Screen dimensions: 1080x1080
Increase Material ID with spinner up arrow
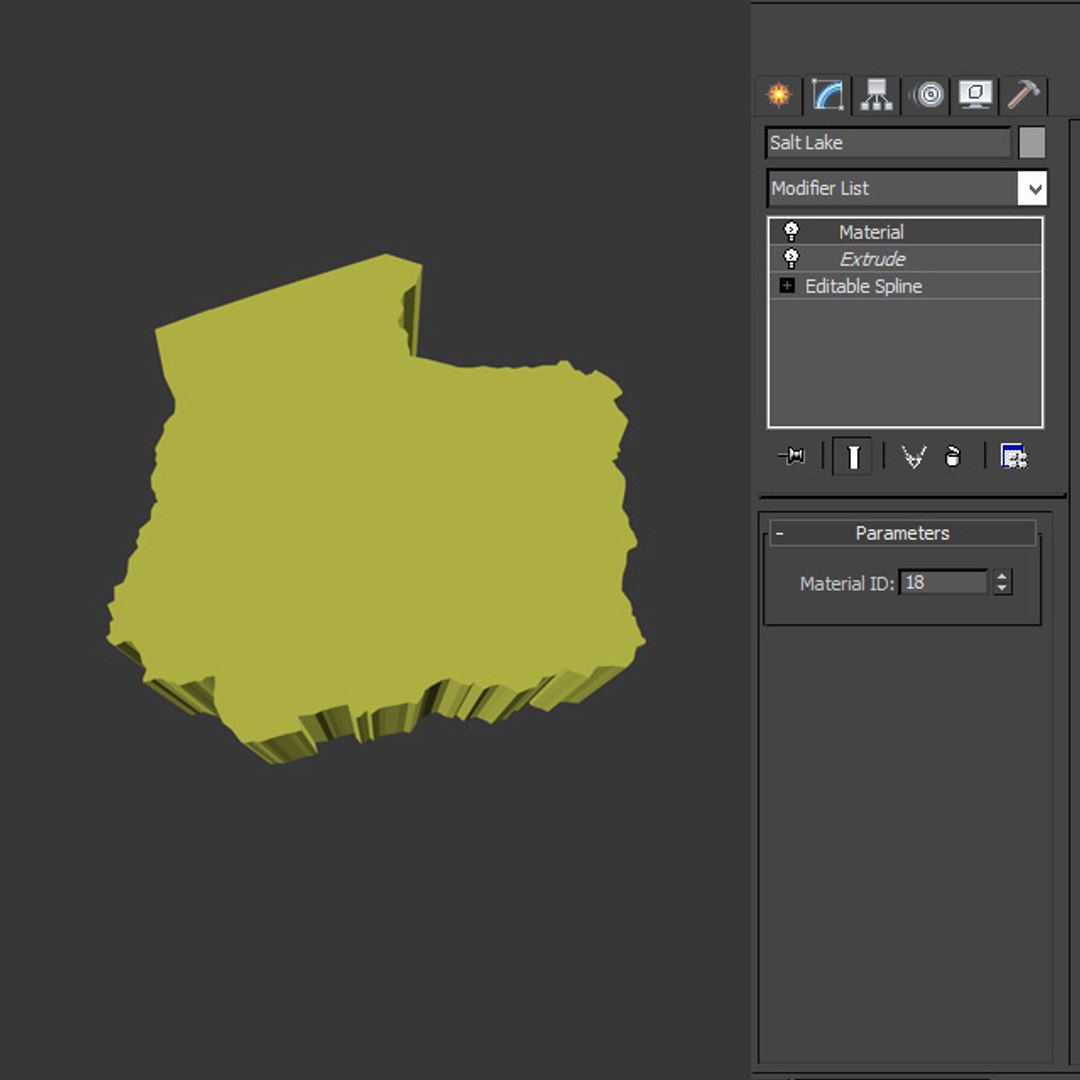coord(1002,577)
